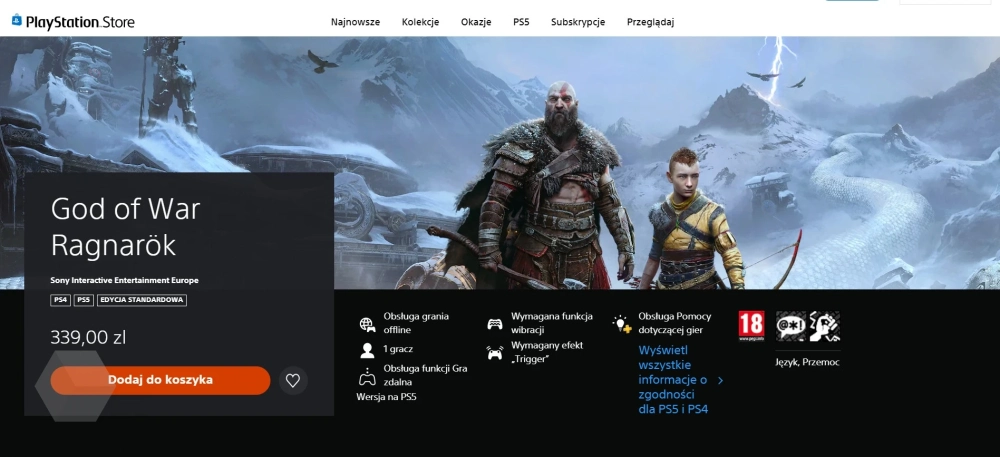Click the offline play globe icon
1000x457 pixels.
point(367,324)
